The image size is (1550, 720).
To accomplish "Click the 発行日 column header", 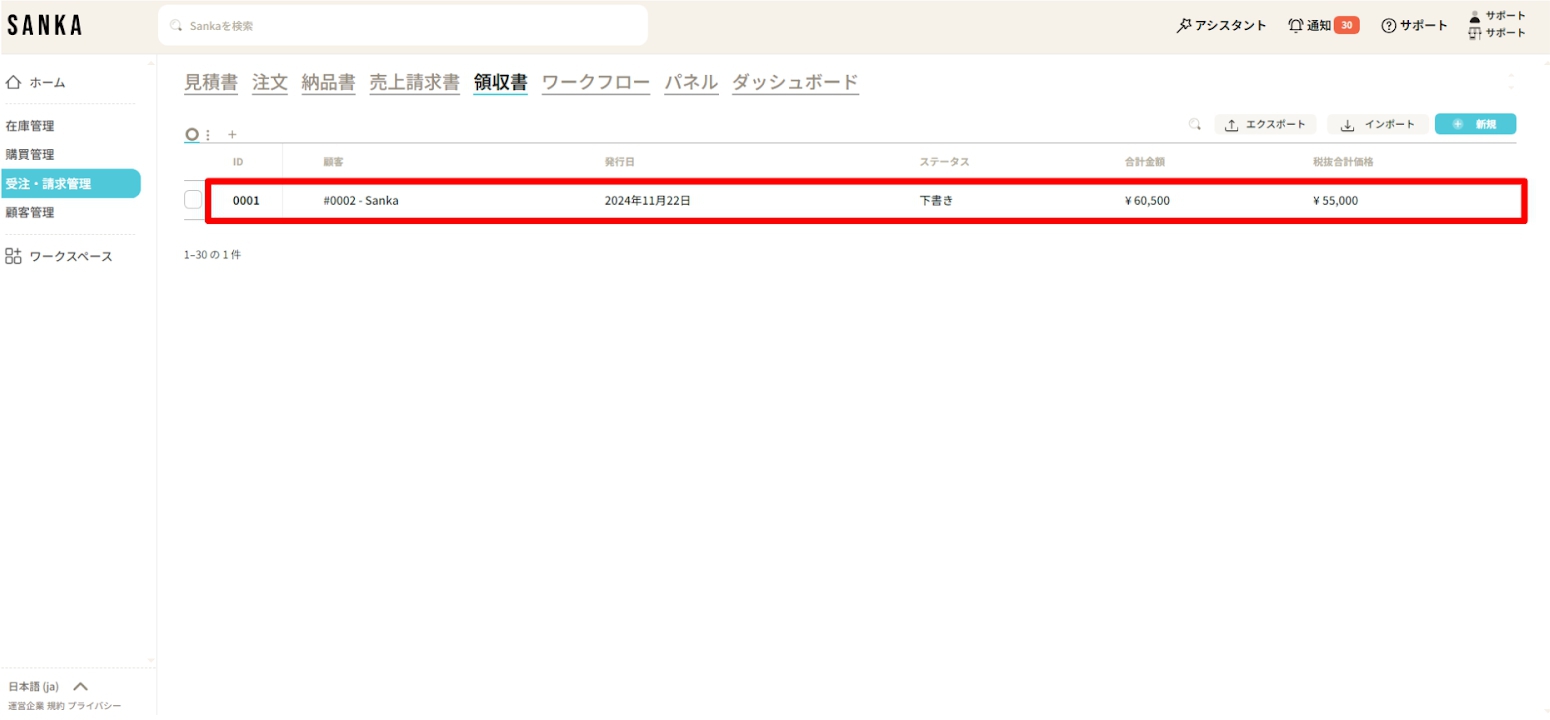I will (620, 162).
